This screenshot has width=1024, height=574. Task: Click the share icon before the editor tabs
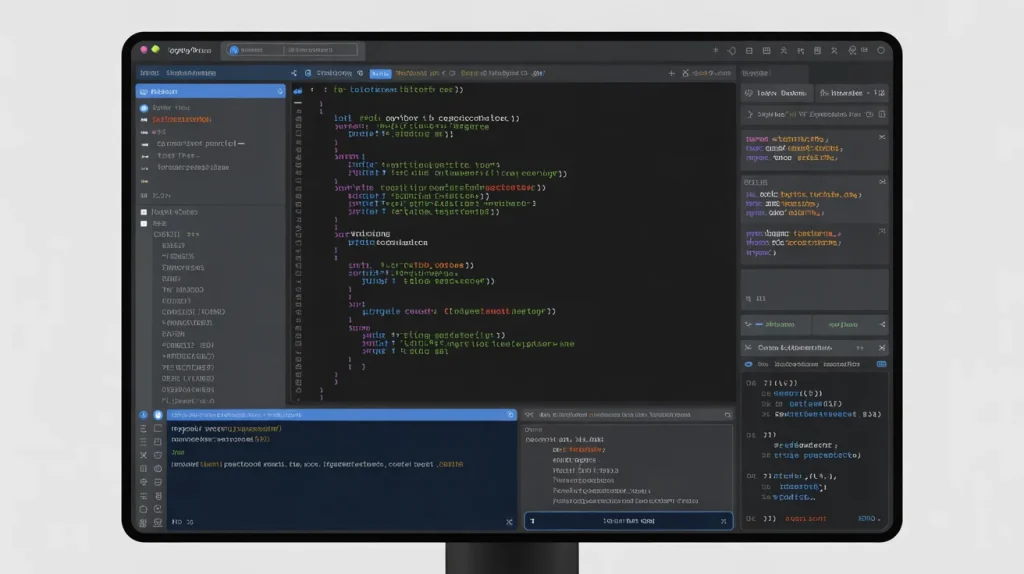click(294, 73)
